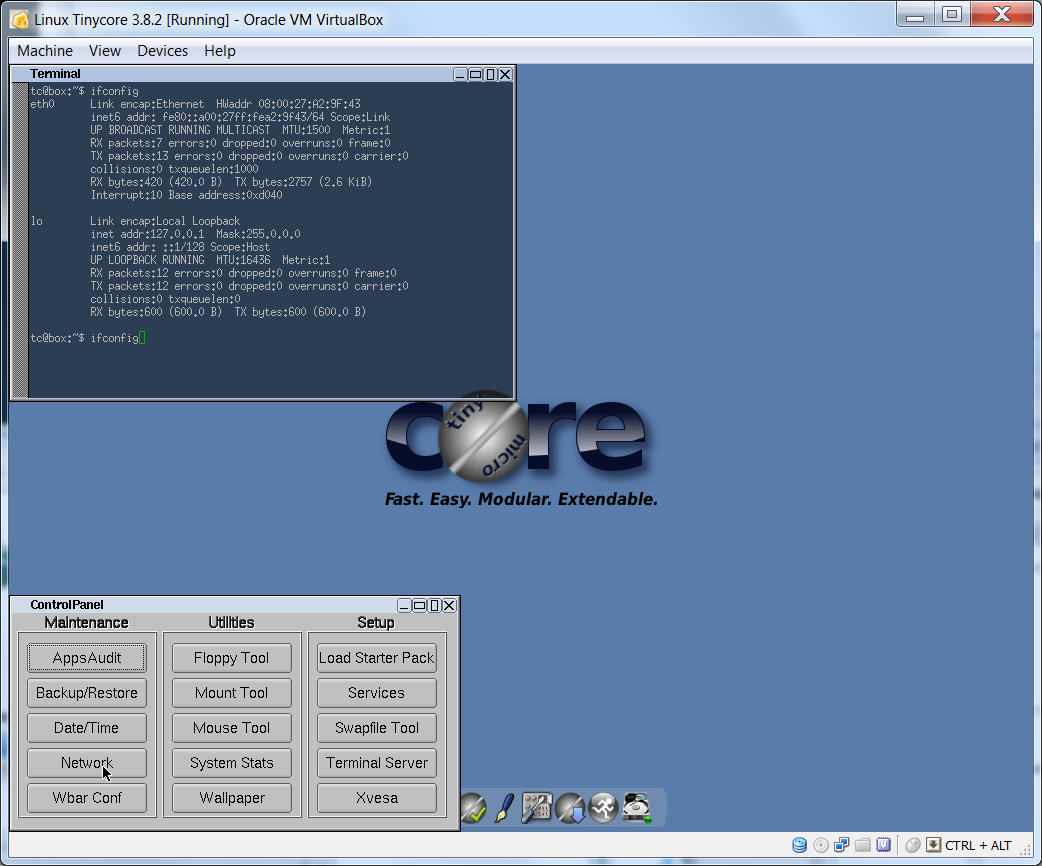Open the Devices menu
Viewport: 1042px width, 866px height.
[x=162, y=51]
